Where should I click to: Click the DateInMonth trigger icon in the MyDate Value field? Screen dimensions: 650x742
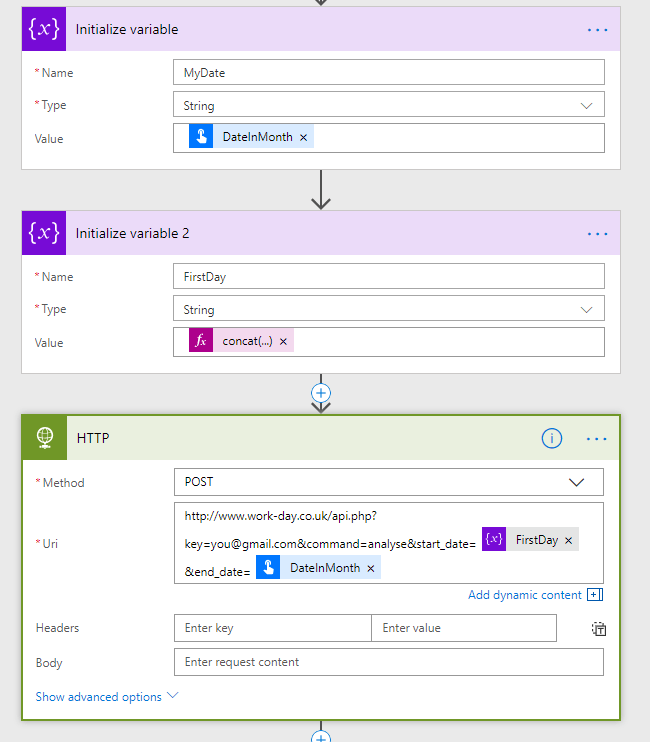[x=201, y=136]
